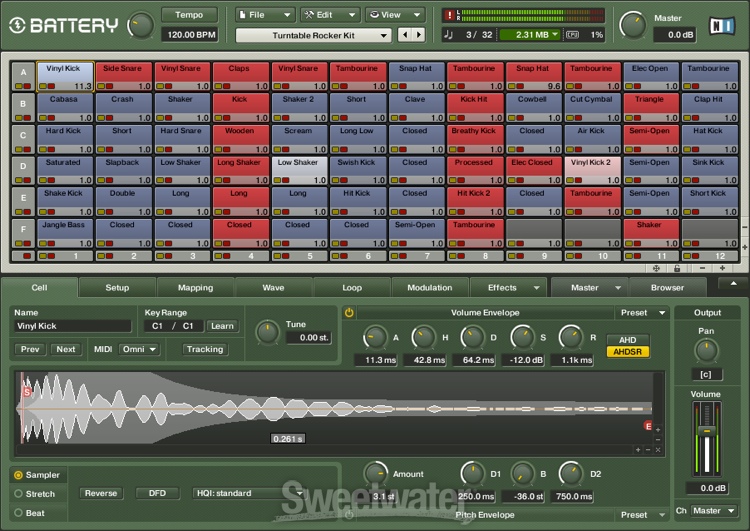Toggle the Volume Envelope power icon
Viewport: 750px width, 531px height.
349,313
